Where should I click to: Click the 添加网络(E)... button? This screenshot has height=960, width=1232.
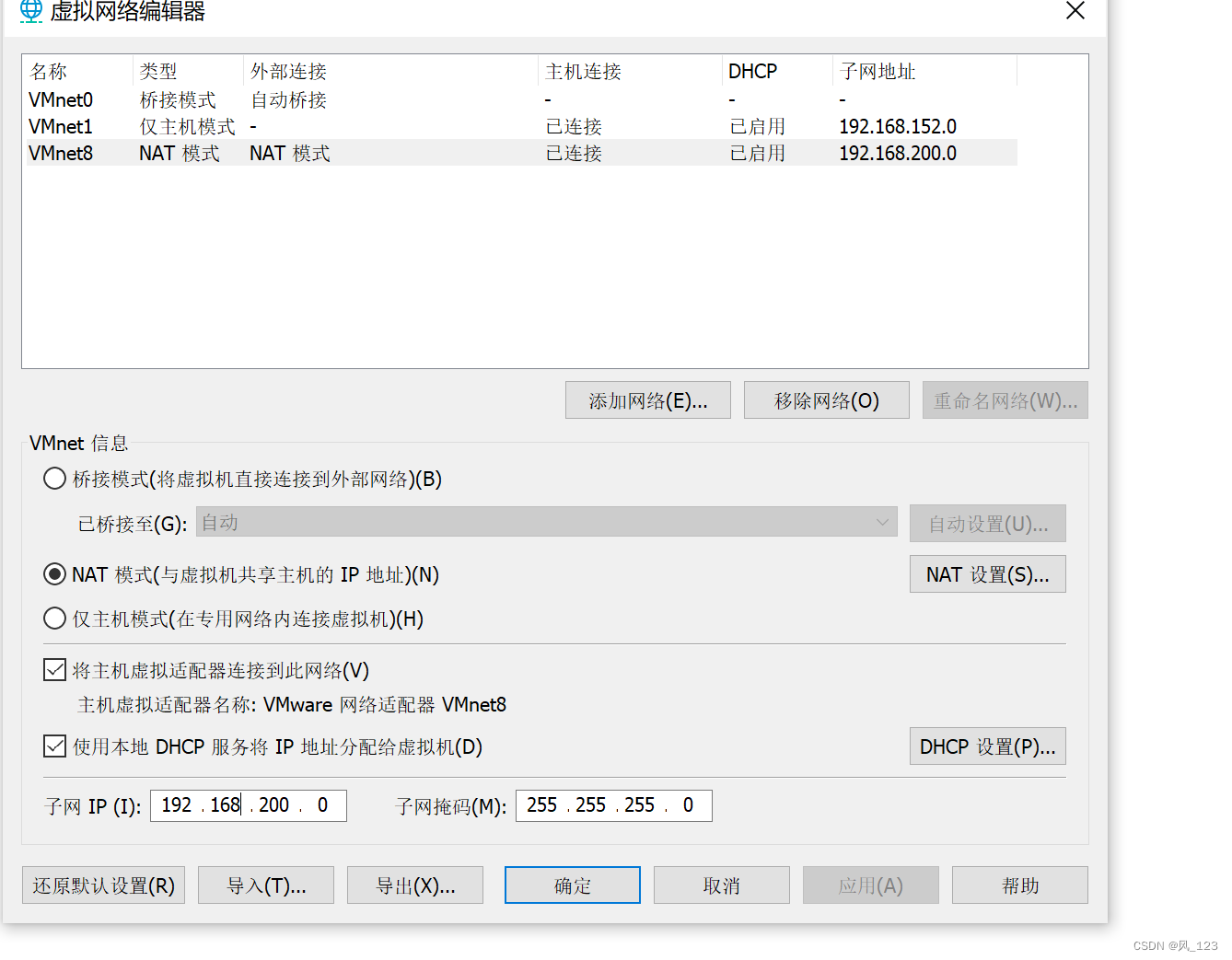(x=648, y=400)
